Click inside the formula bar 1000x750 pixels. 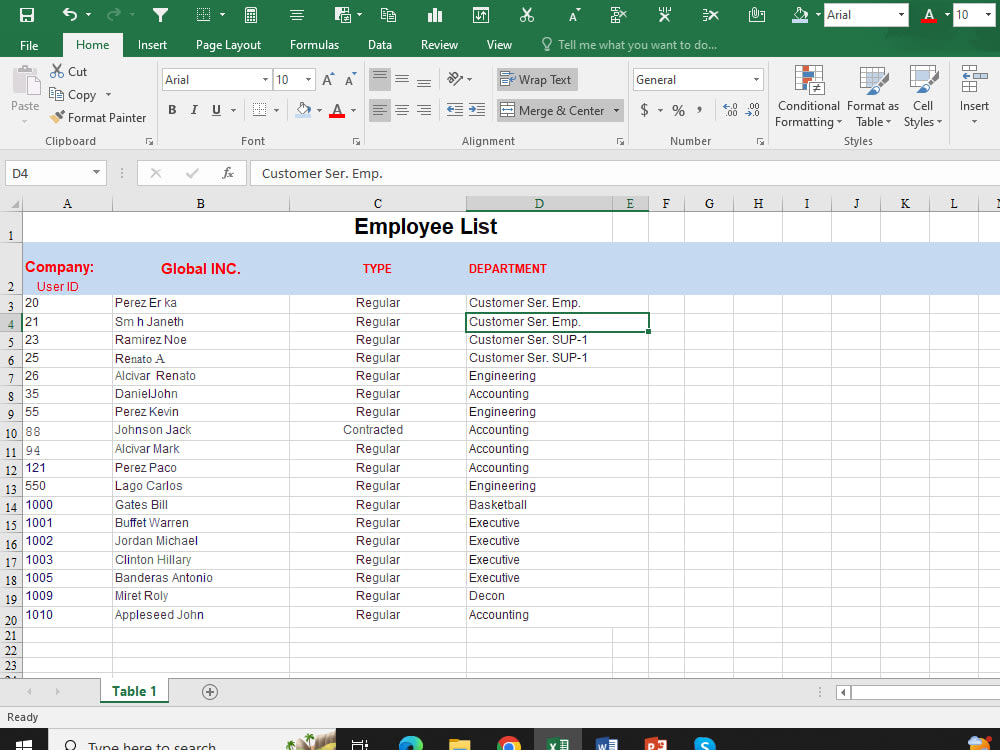pos(400,173)
